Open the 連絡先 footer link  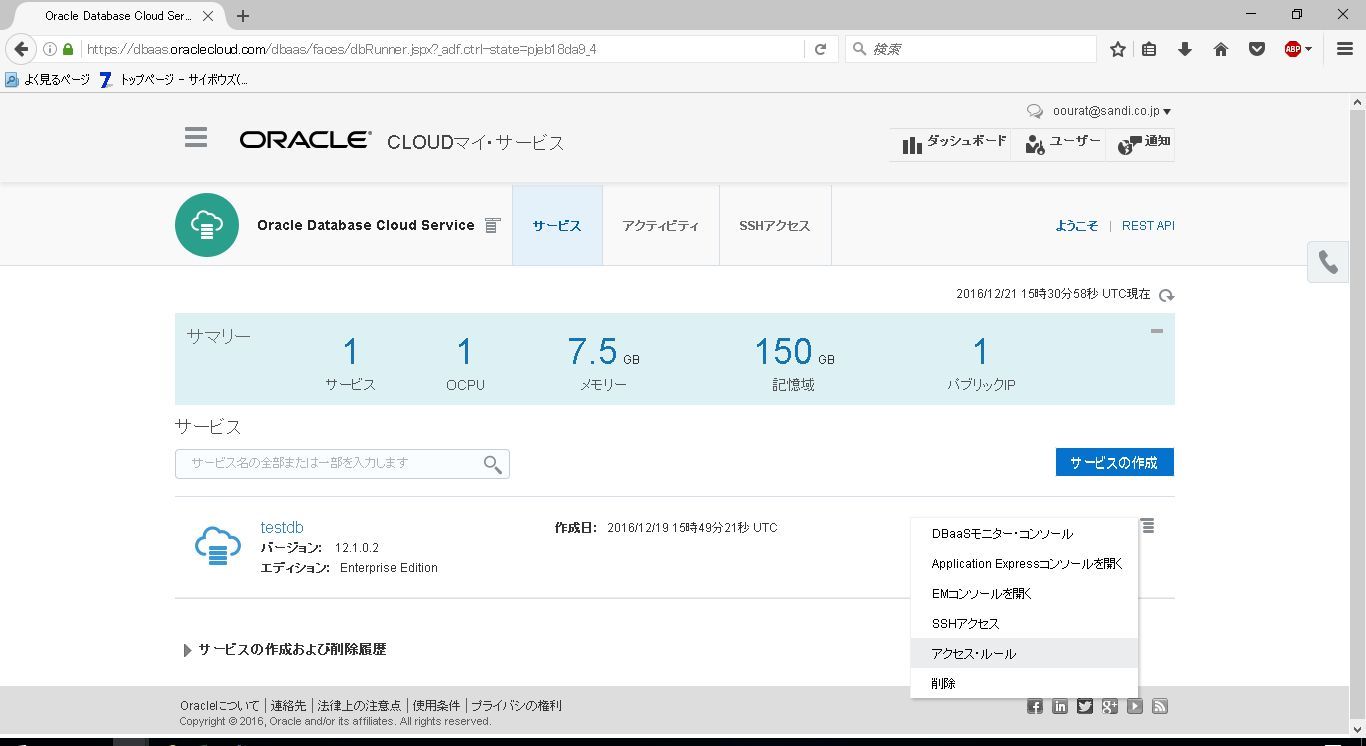[x=288, y=706]
